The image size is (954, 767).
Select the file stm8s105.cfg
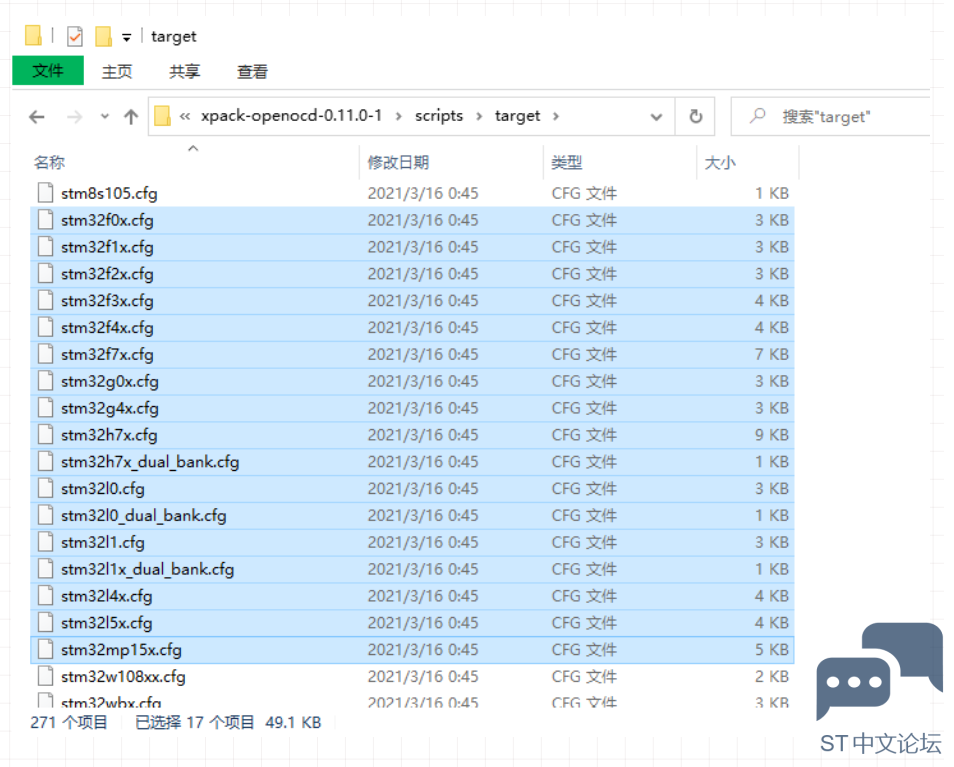(x=413, y=193)
